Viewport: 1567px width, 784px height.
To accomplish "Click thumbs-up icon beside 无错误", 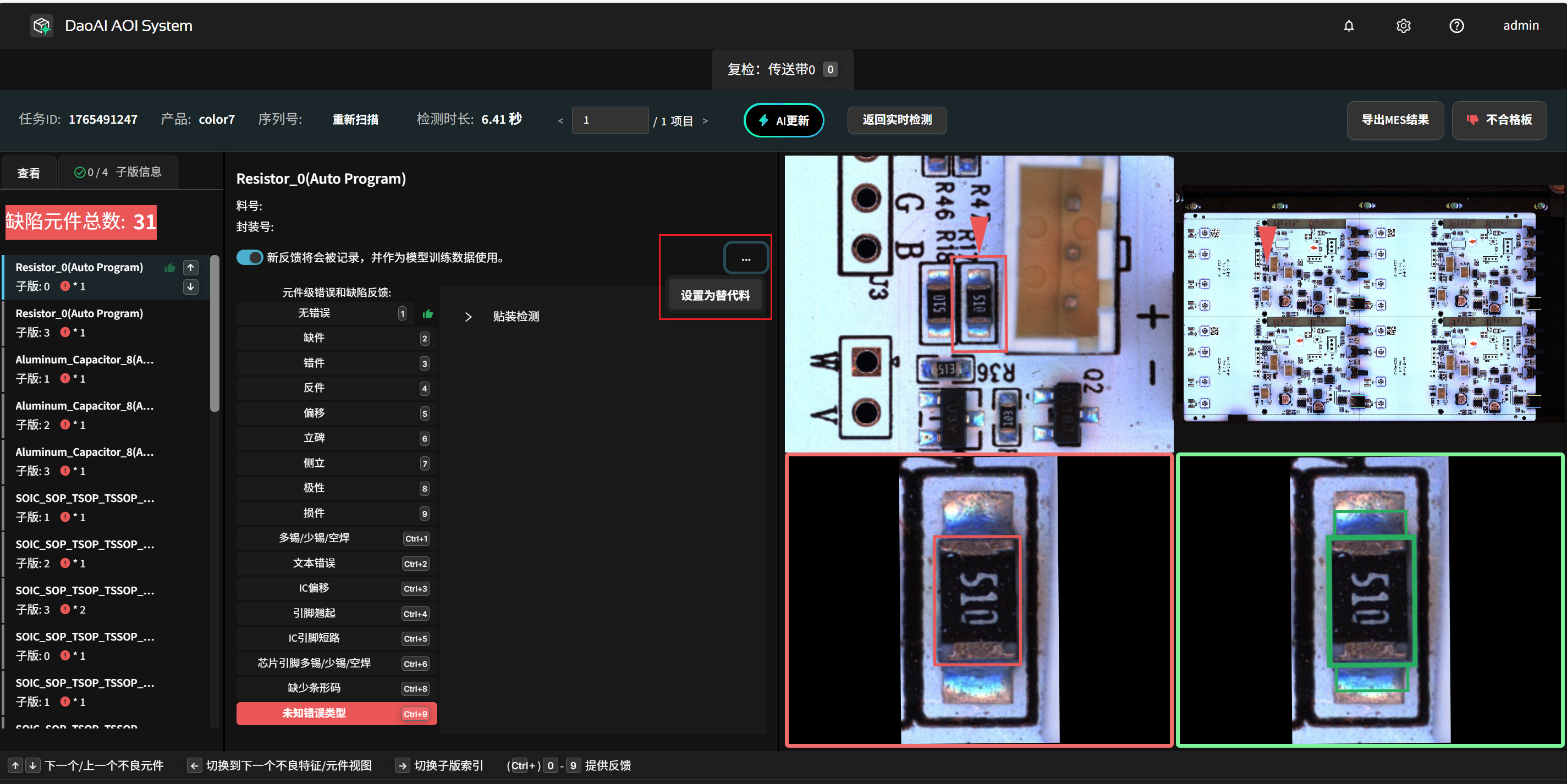I will pos(428,313).
